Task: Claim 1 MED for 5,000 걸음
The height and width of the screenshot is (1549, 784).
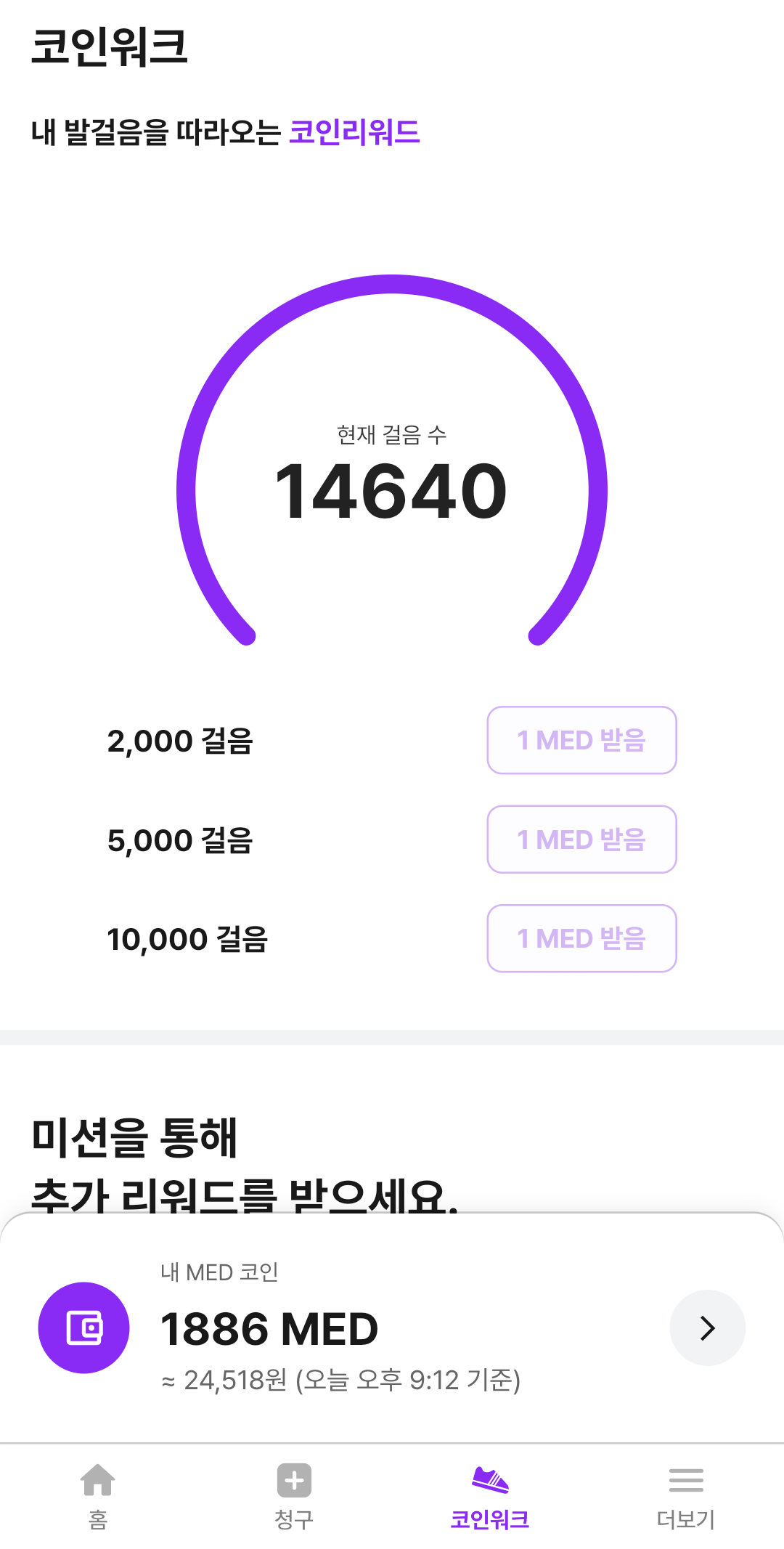Action: point(581,839)
